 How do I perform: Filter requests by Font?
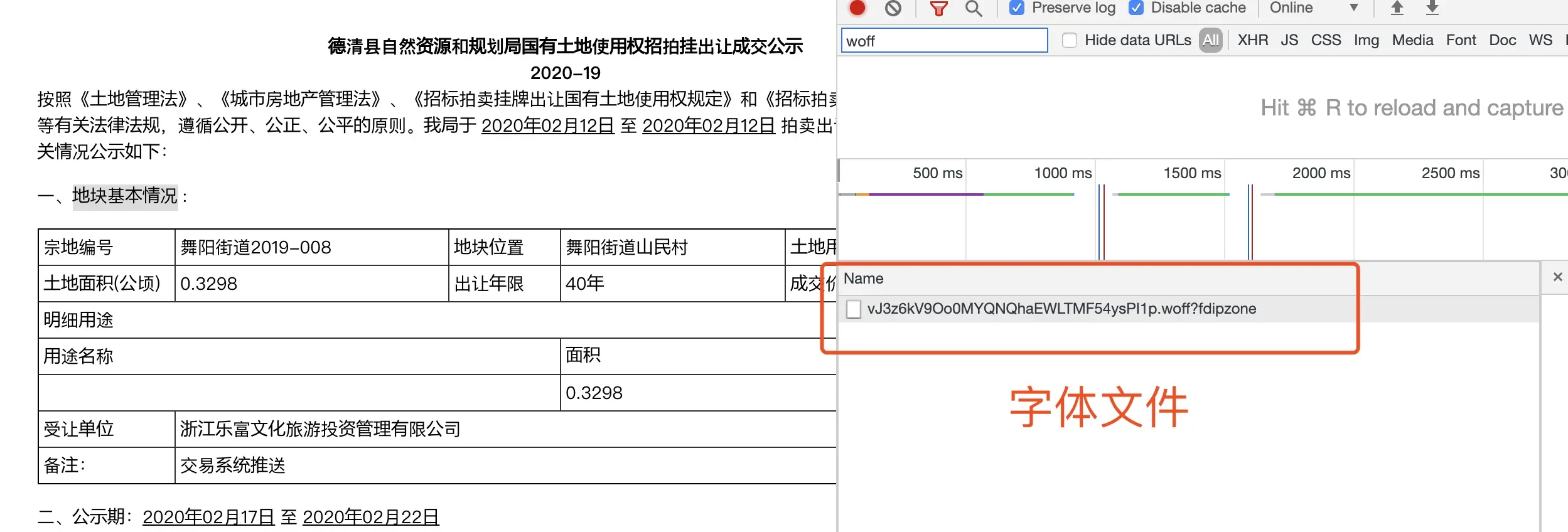1461,40
